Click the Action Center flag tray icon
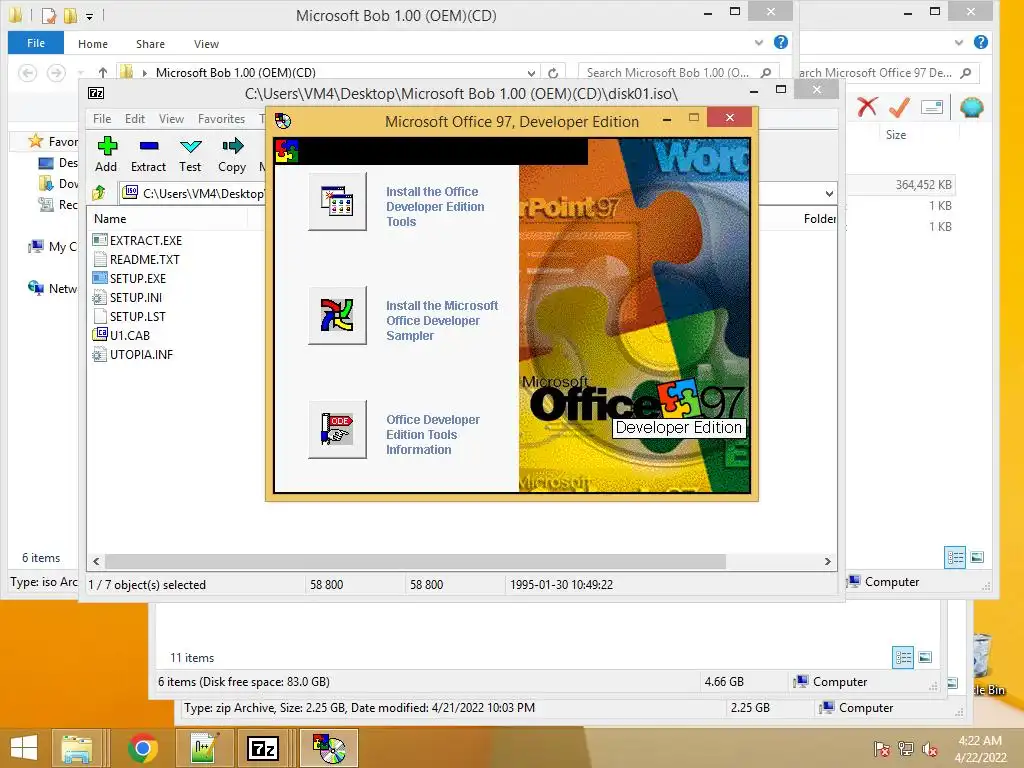1024x768 pixels. [882, 749]
